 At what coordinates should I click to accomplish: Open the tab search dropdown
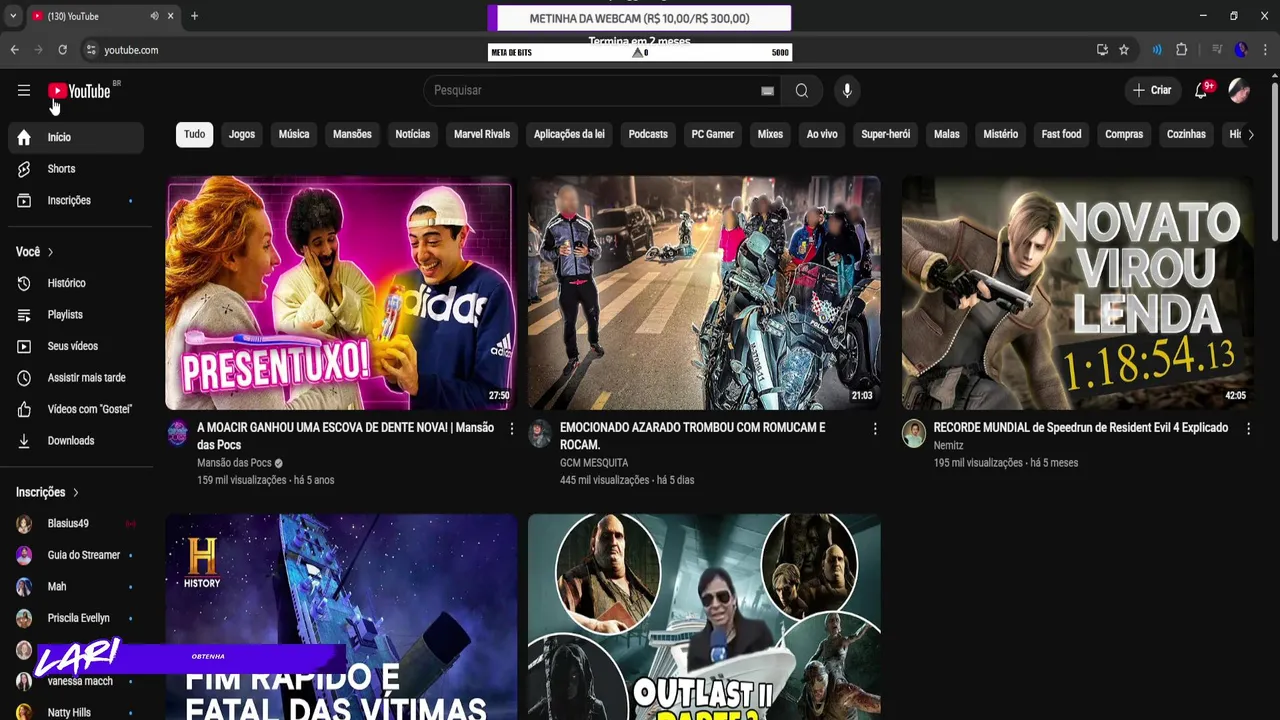pyautogui.click(x=13, y=16)
